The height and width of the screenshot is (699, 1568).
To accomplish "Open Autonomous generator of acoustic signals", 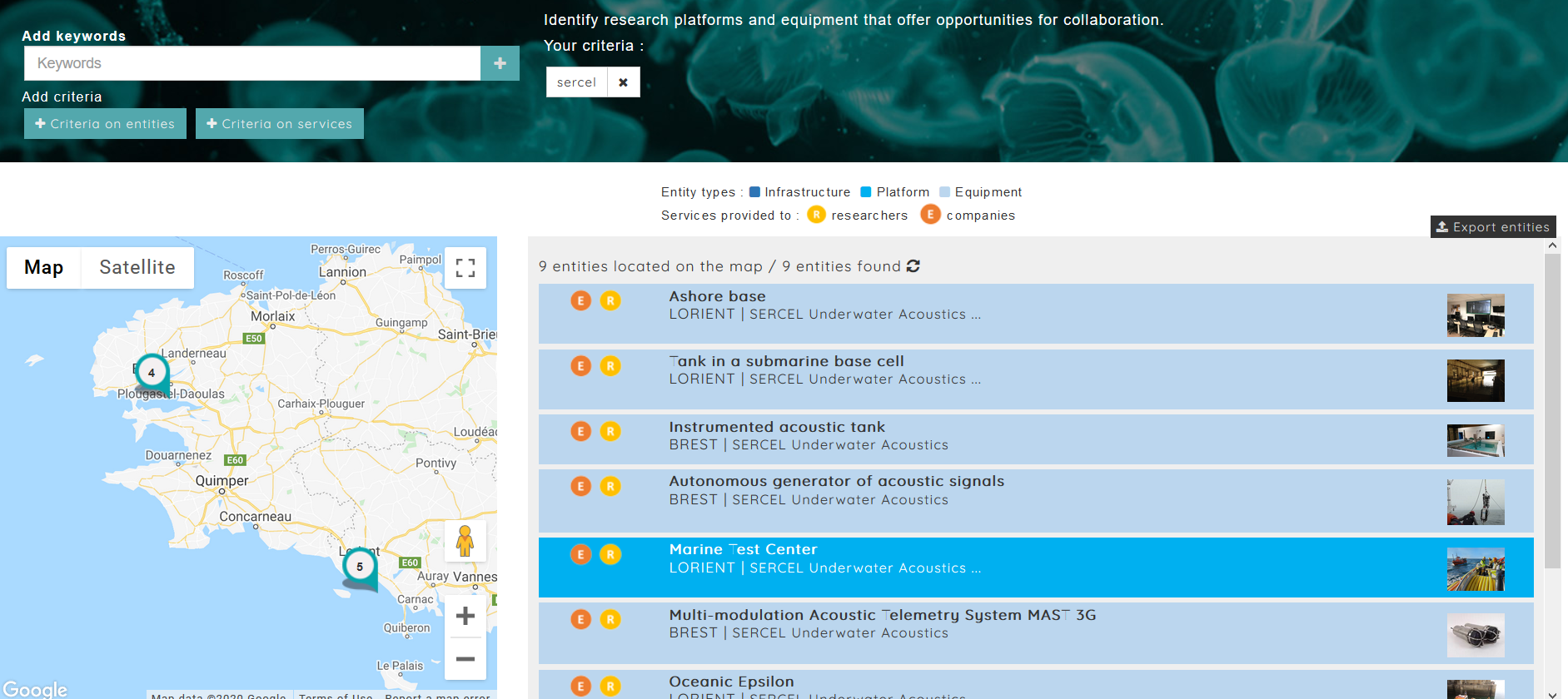I will click(1036, 500).
